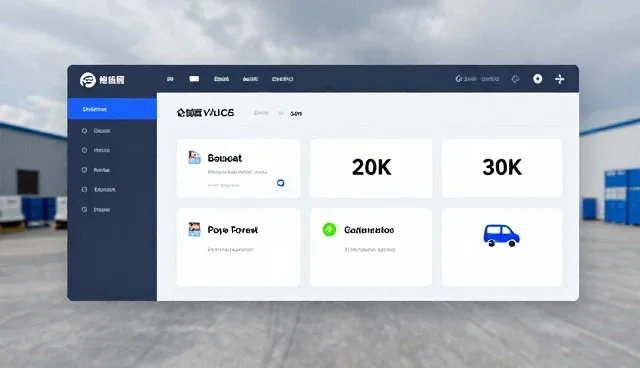Click the white chat bubble header icon

click(x=194, y=79)
